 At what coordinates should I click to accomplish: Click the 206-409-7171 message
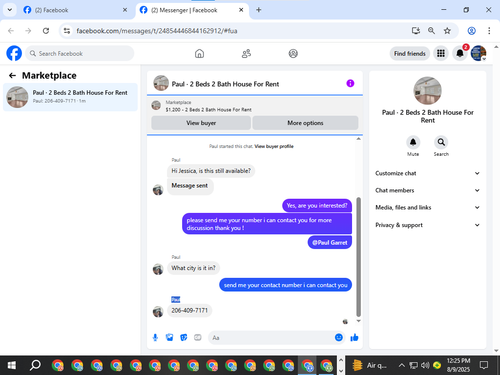click(x=189, y=310)
